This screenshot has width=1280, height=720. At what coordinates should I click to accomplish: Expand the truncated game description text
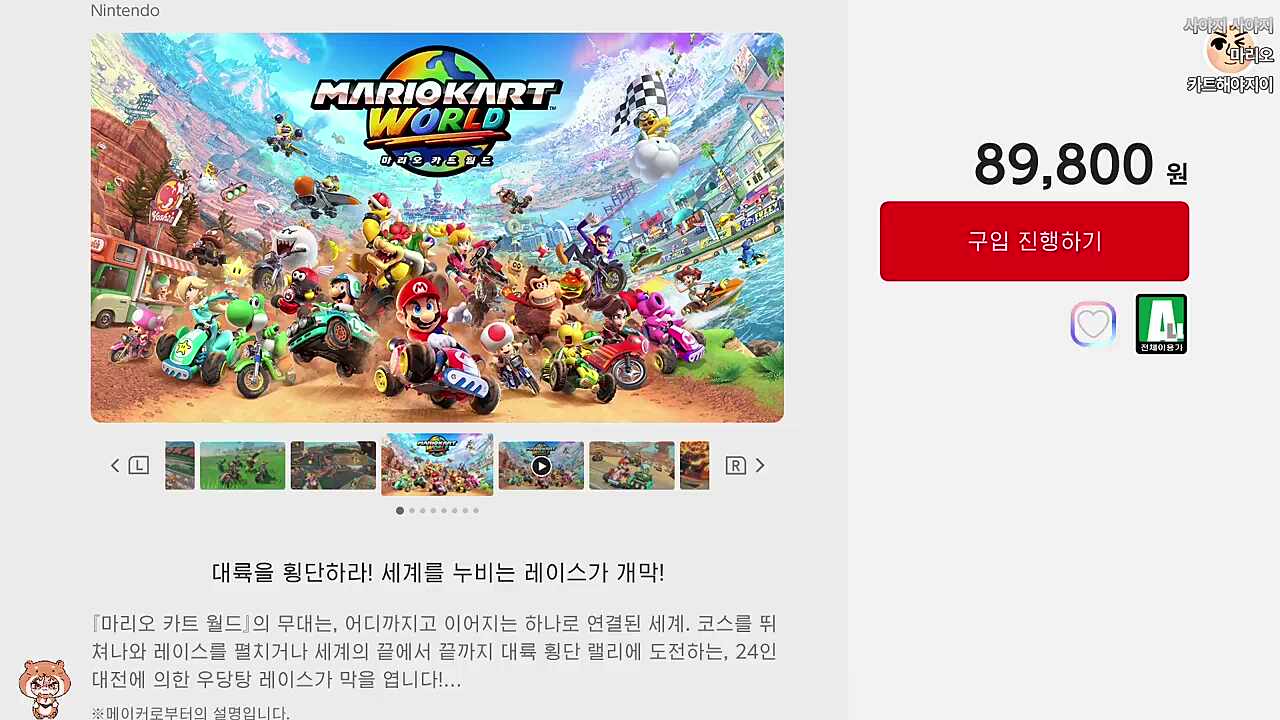(434, 652)
